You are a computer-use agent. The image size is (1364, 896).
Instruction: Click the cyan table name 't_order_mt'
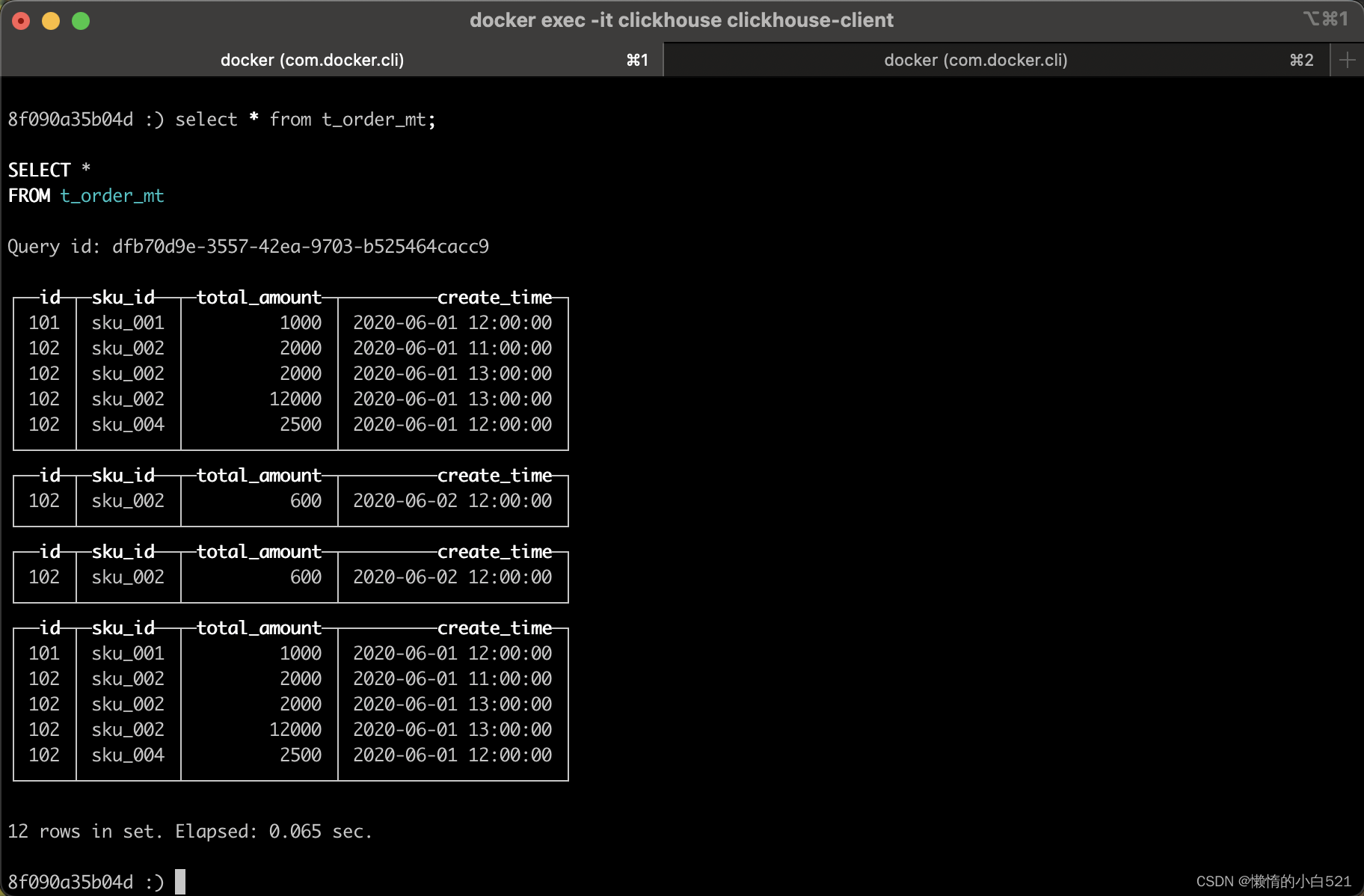pyautogui.click(x=112, y=196)
